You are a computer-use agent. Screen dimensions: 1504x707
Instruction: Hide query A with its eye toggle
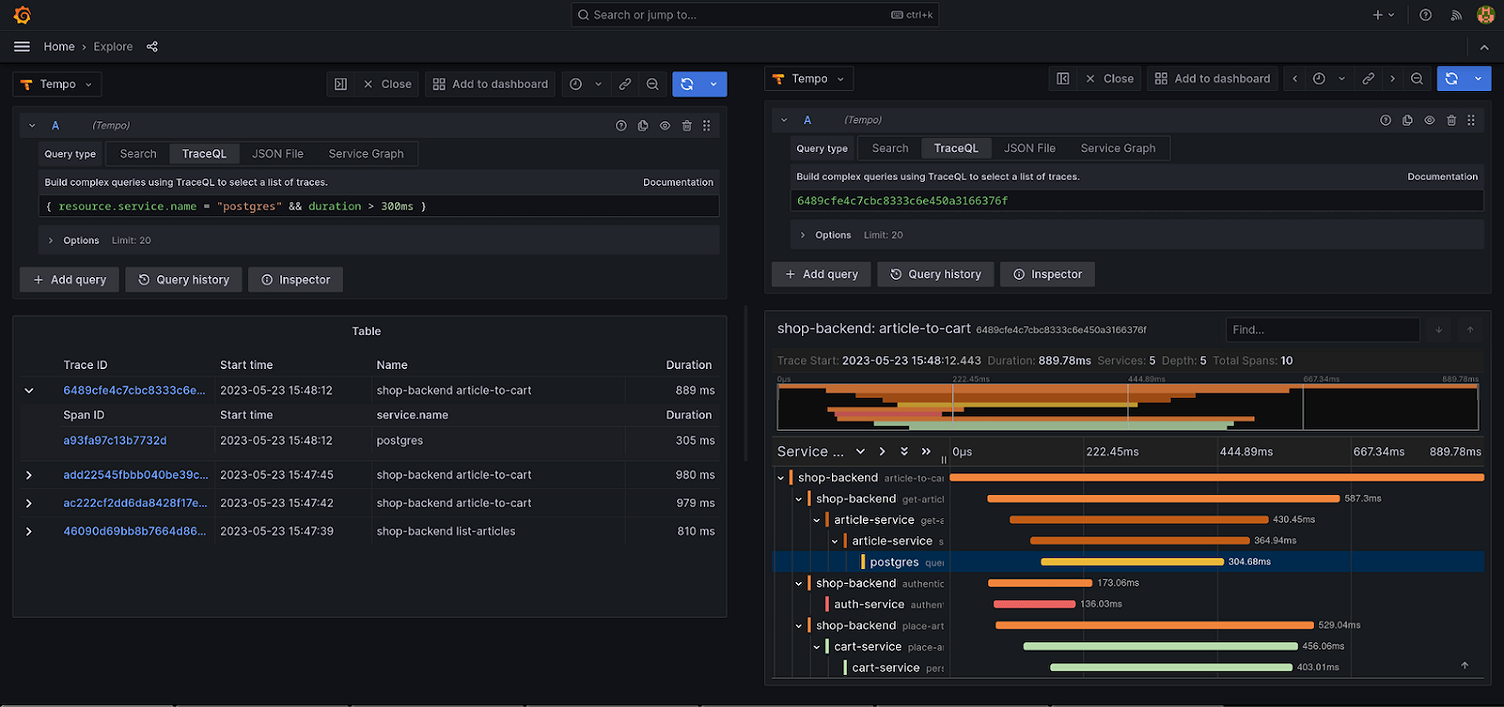(664, 125)
